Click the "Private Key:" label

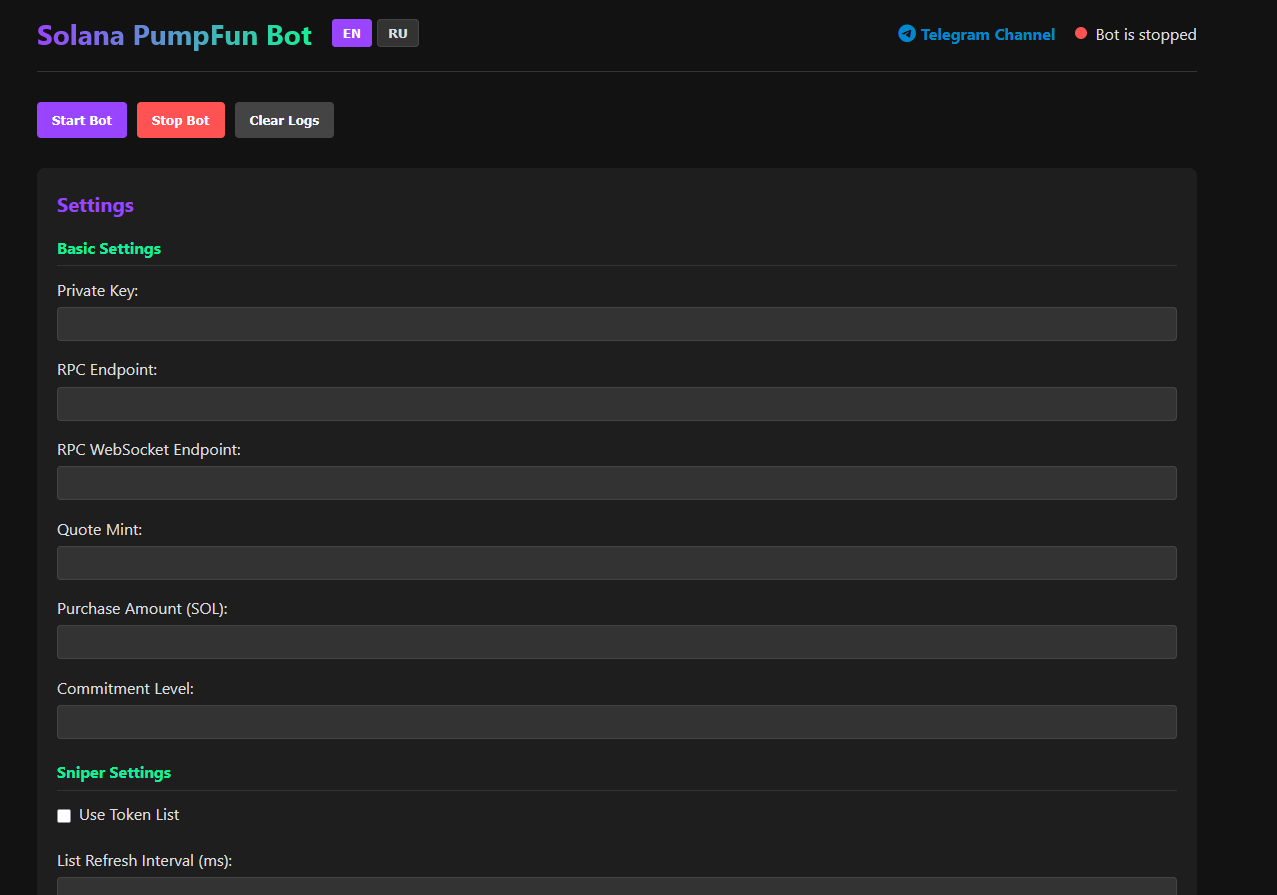tap(97, 291)
